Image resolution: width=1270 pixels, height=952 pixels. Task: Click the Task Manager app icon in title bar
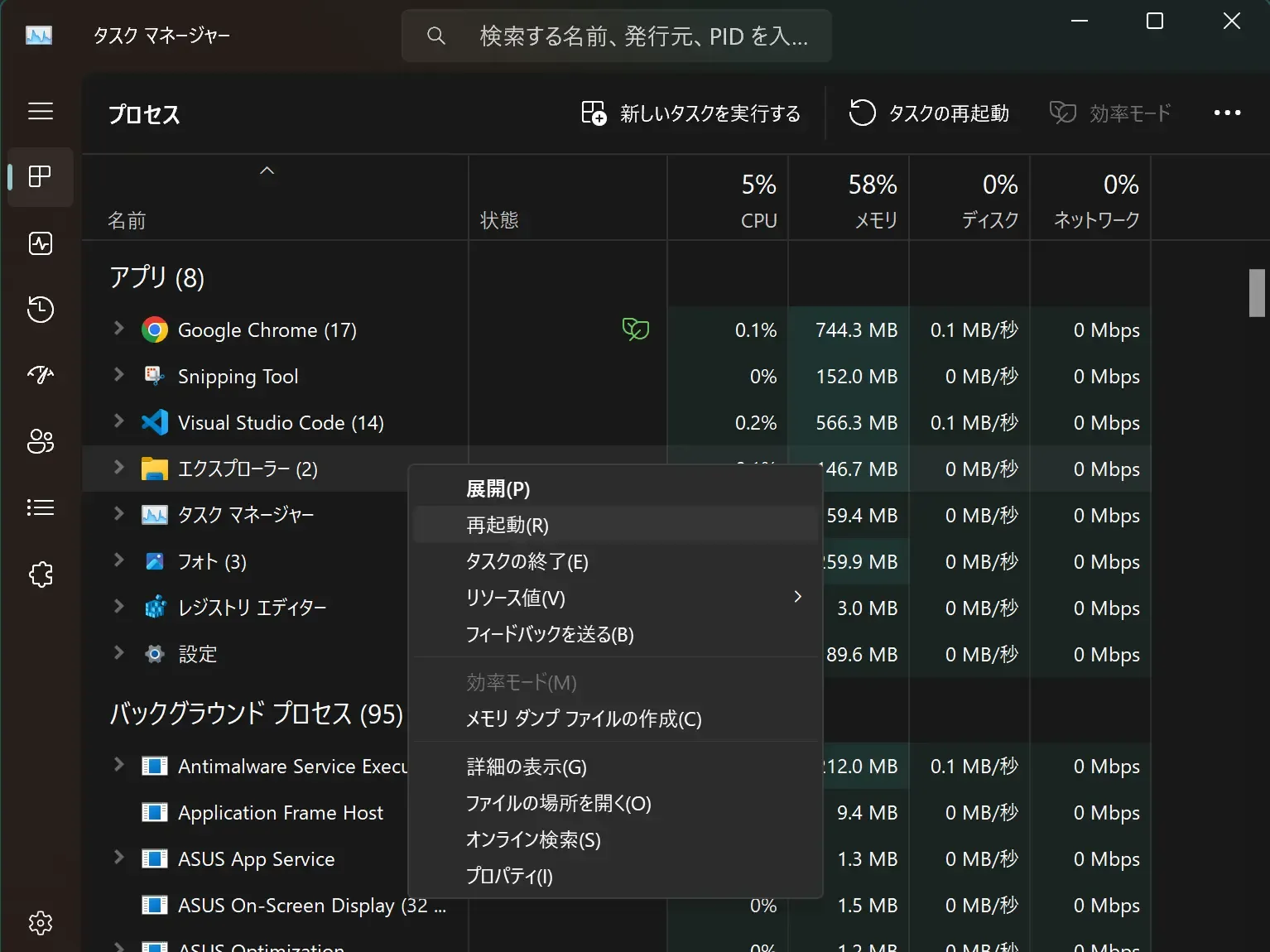click(39, 36)
